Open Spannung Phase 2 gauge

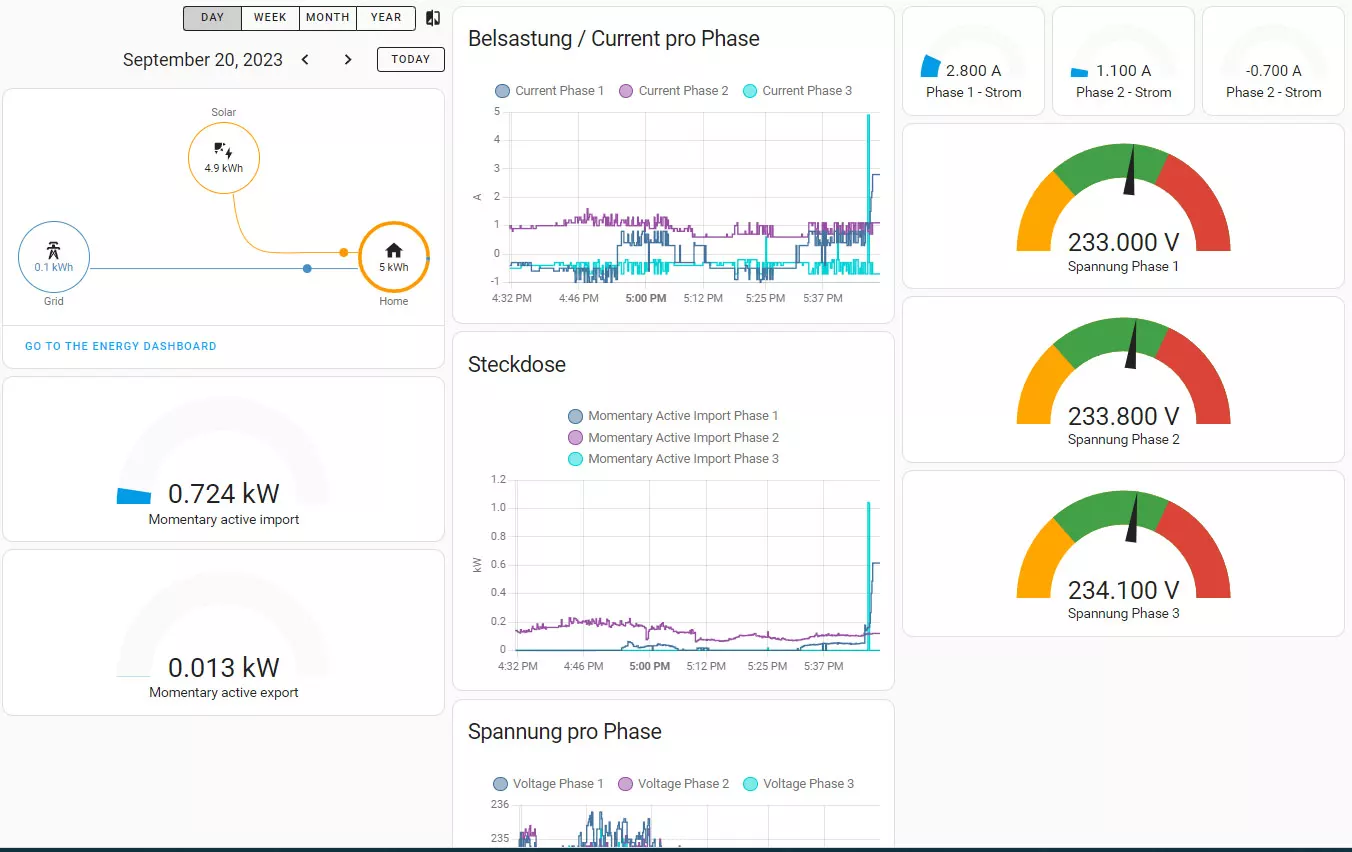pos(1123,379)
